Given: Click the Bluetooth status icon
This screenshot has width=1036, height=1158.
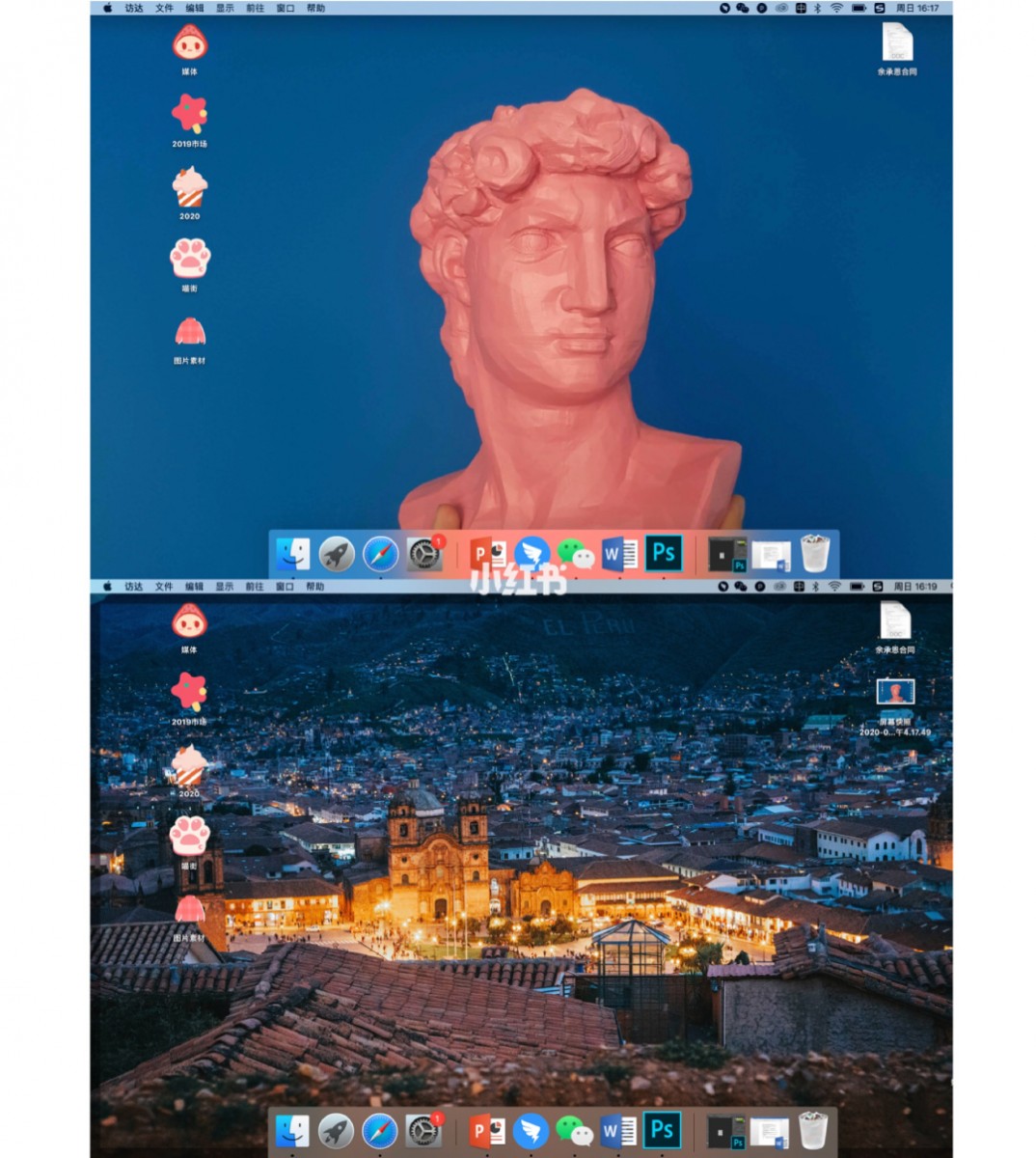Looking at the screenshot, I should 817,8.
